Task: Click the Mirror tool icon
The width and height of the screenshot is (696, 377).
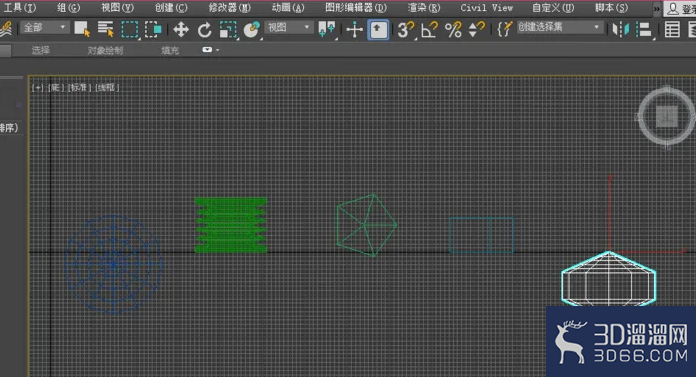Action: tap(621, 30)
